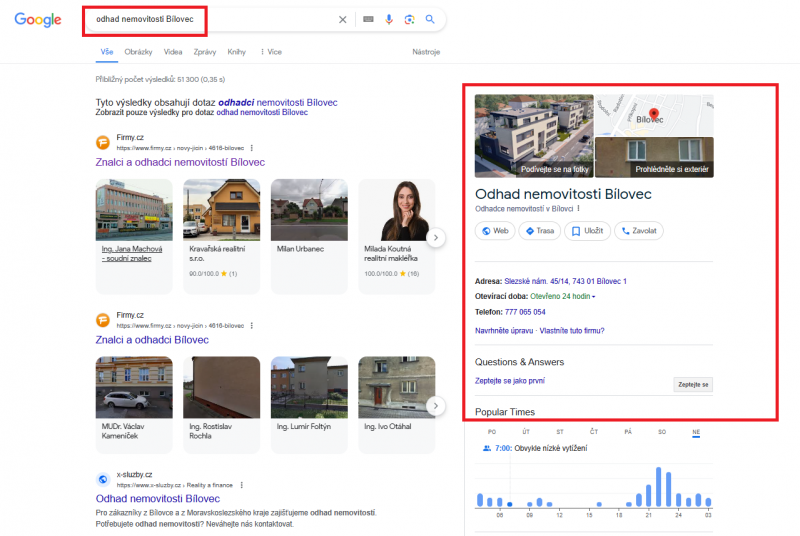This screenshot has height=536, width=800.
Task: Open address Slezské nám. 45/14 link
Action: click(x=565, y=281)
